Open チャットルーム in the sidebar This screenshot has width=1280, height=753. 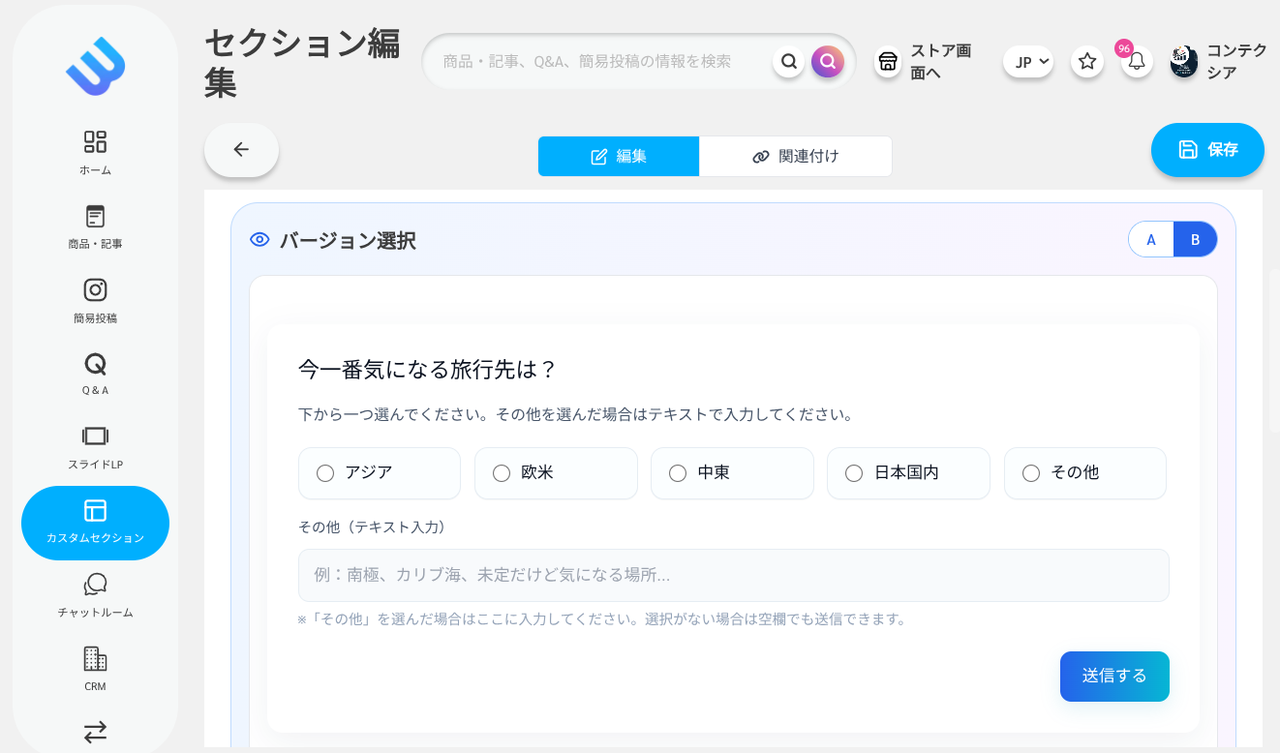tap(95, 595)
